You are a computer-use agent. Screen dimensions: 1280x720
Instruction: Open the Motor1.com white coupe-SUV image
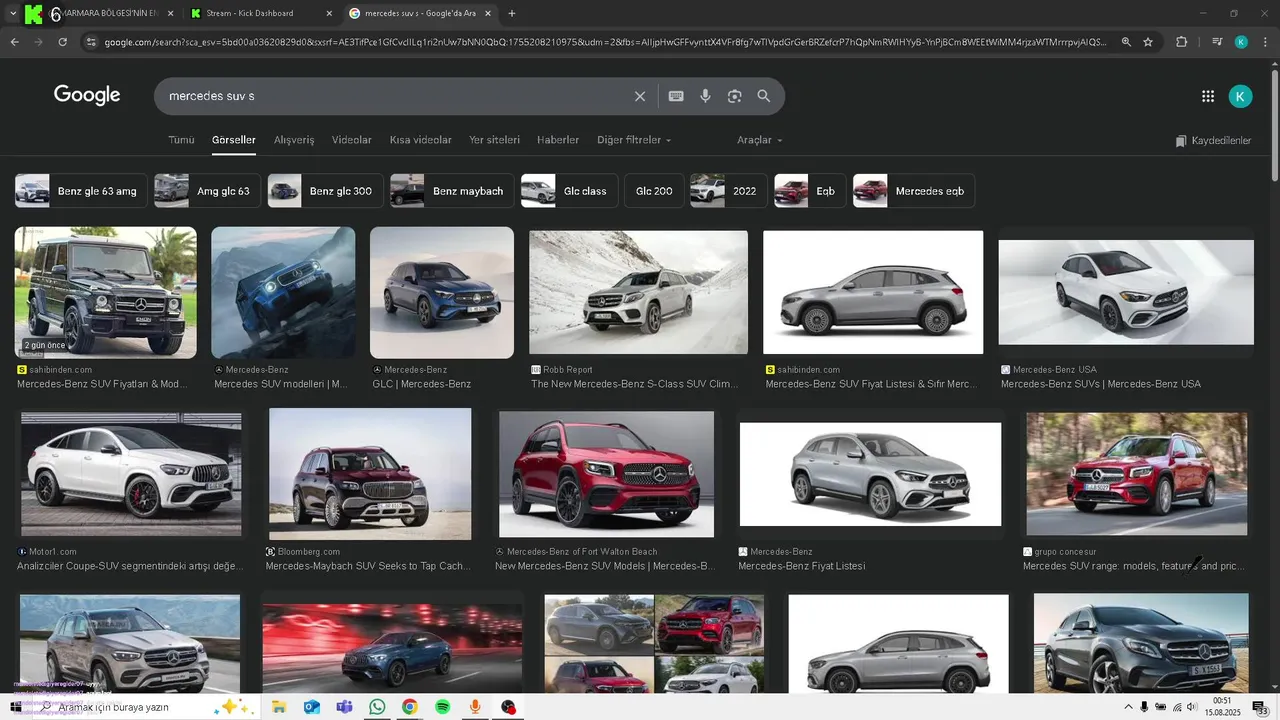point(131,474)
